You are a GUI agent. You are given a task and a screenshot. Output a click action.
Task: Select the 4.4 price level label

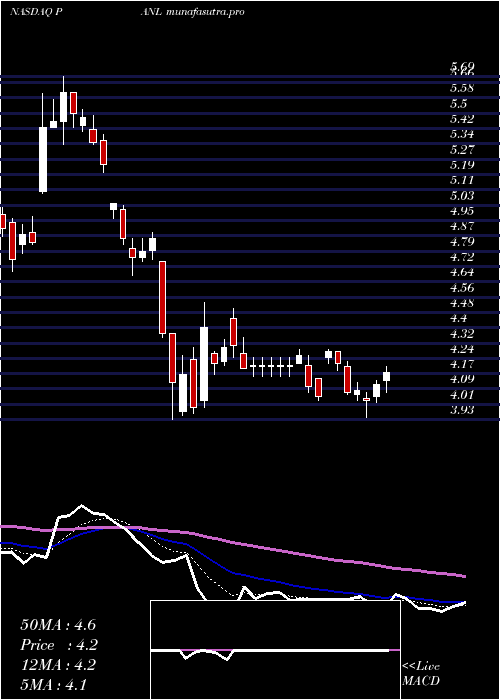[459, 318]
